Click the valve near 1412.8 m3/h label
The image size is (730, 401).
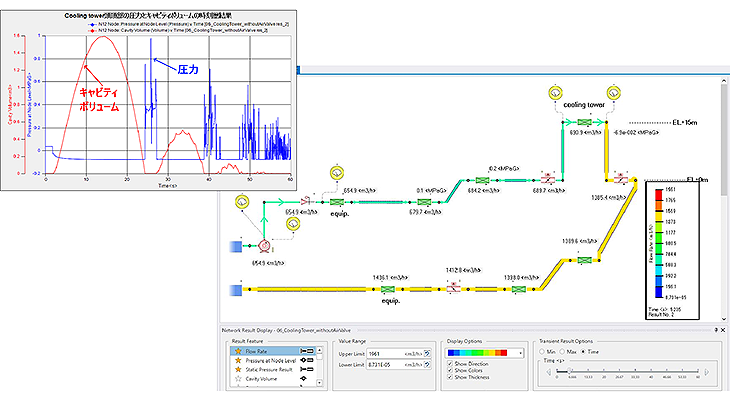point(453,288)
